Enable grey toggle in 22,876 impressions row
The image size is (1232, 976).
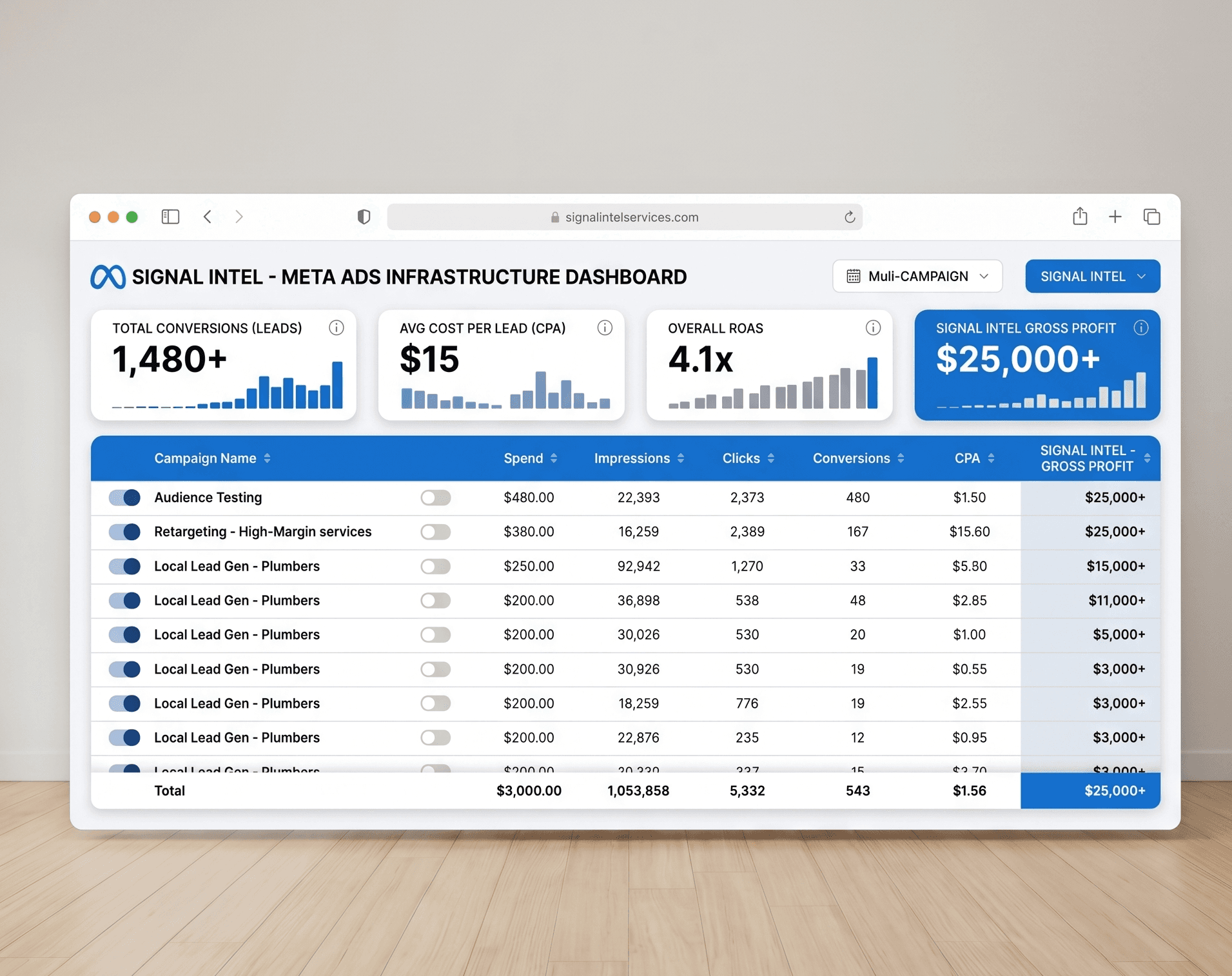[436, 737]
